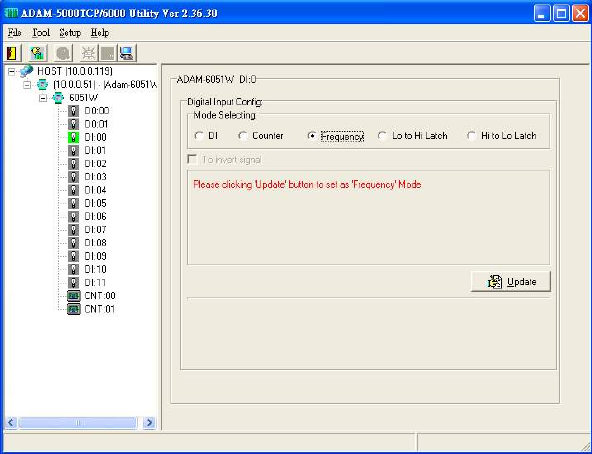Select the DI:10 tree item
This screenshot has height=454, width=592.
coord(96,269)
